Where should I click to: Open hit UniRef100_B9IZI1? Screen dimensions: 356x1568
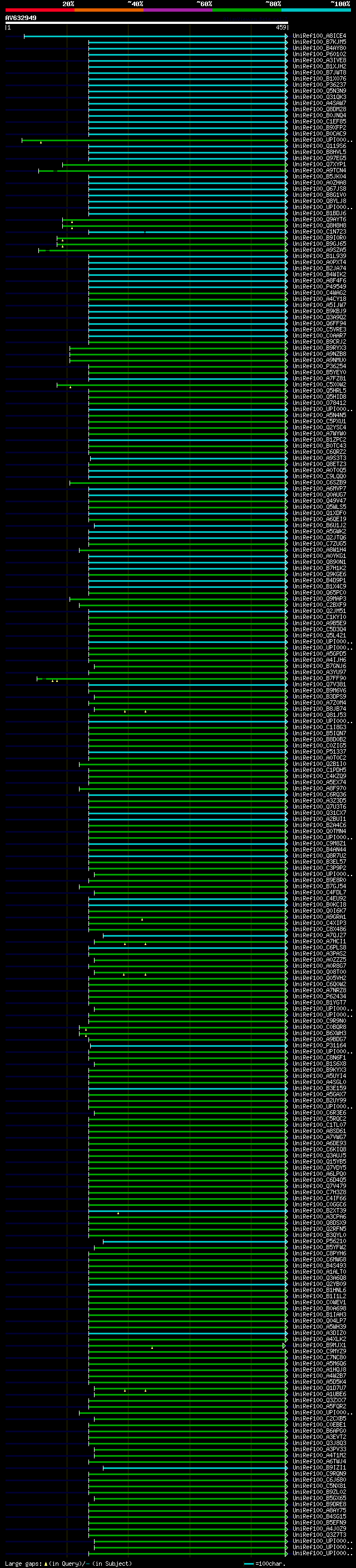point(319,1467)
